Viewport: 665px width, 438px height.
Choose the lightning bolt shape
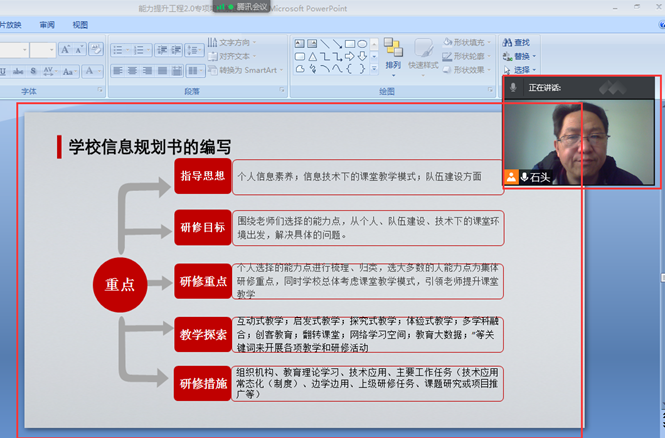click(x=312, y=69)
